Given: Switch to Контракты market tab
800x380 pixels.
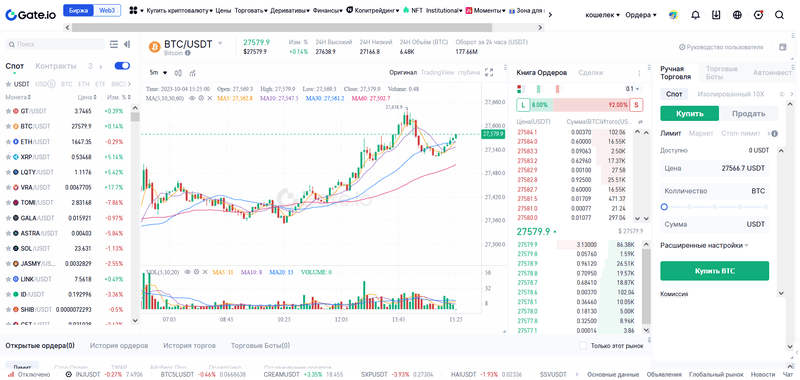Looking at the screenshot, I should (56, 66).
